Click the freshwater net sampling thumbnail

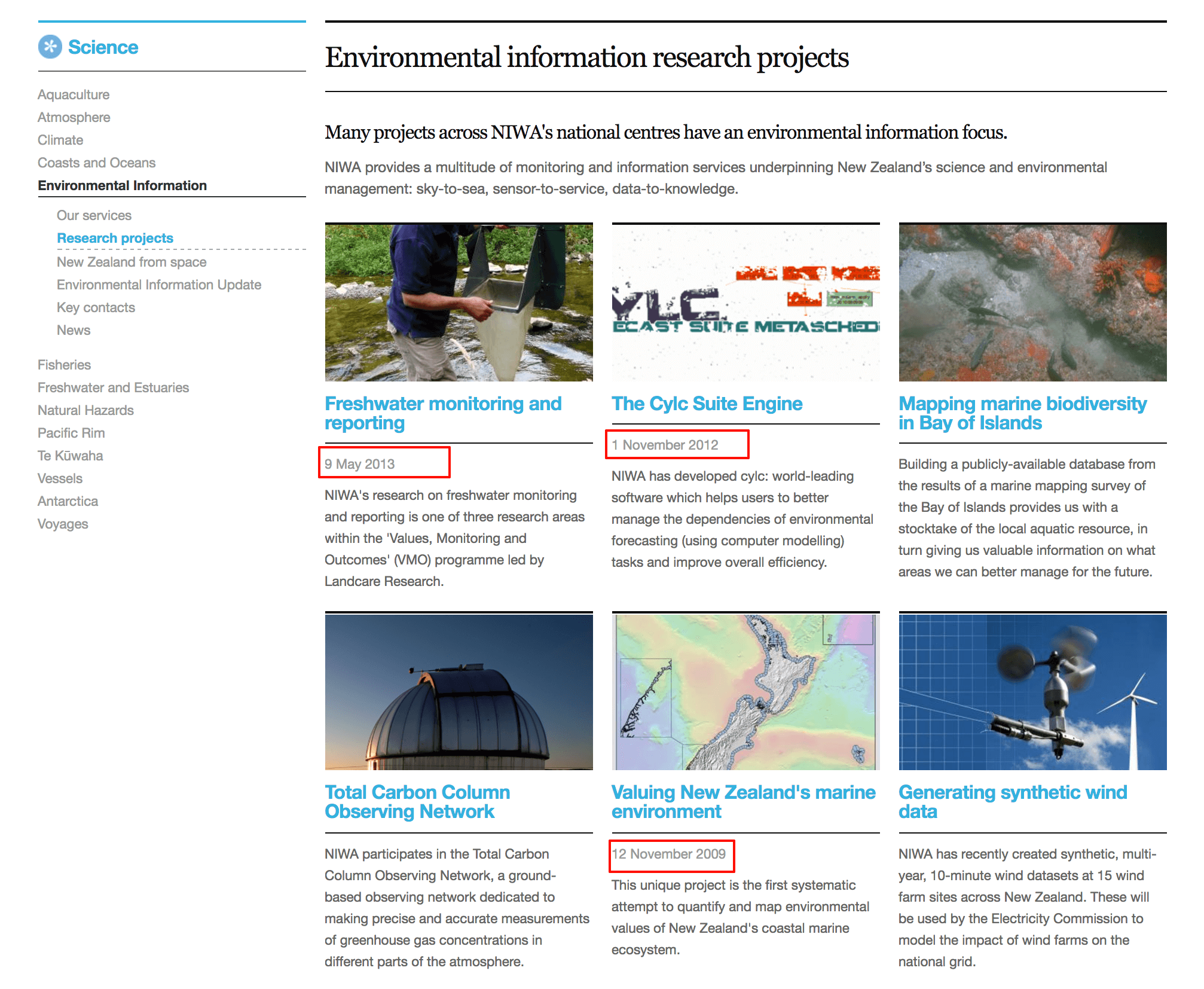pyautogui.click(x=459, y=302)
